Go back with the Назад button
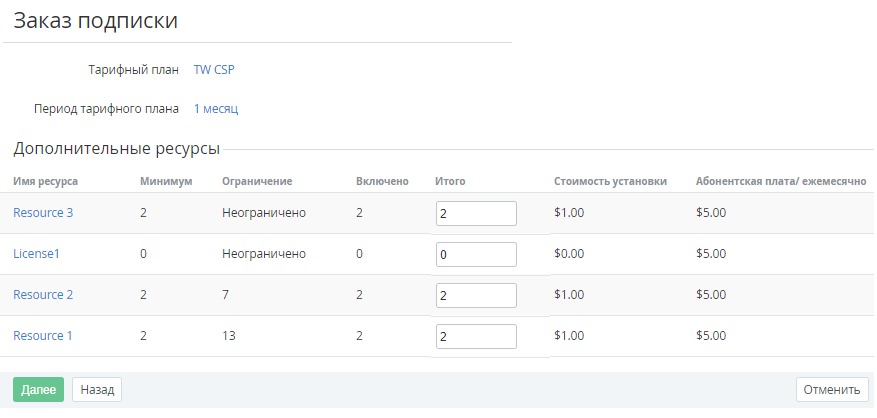 97,390
